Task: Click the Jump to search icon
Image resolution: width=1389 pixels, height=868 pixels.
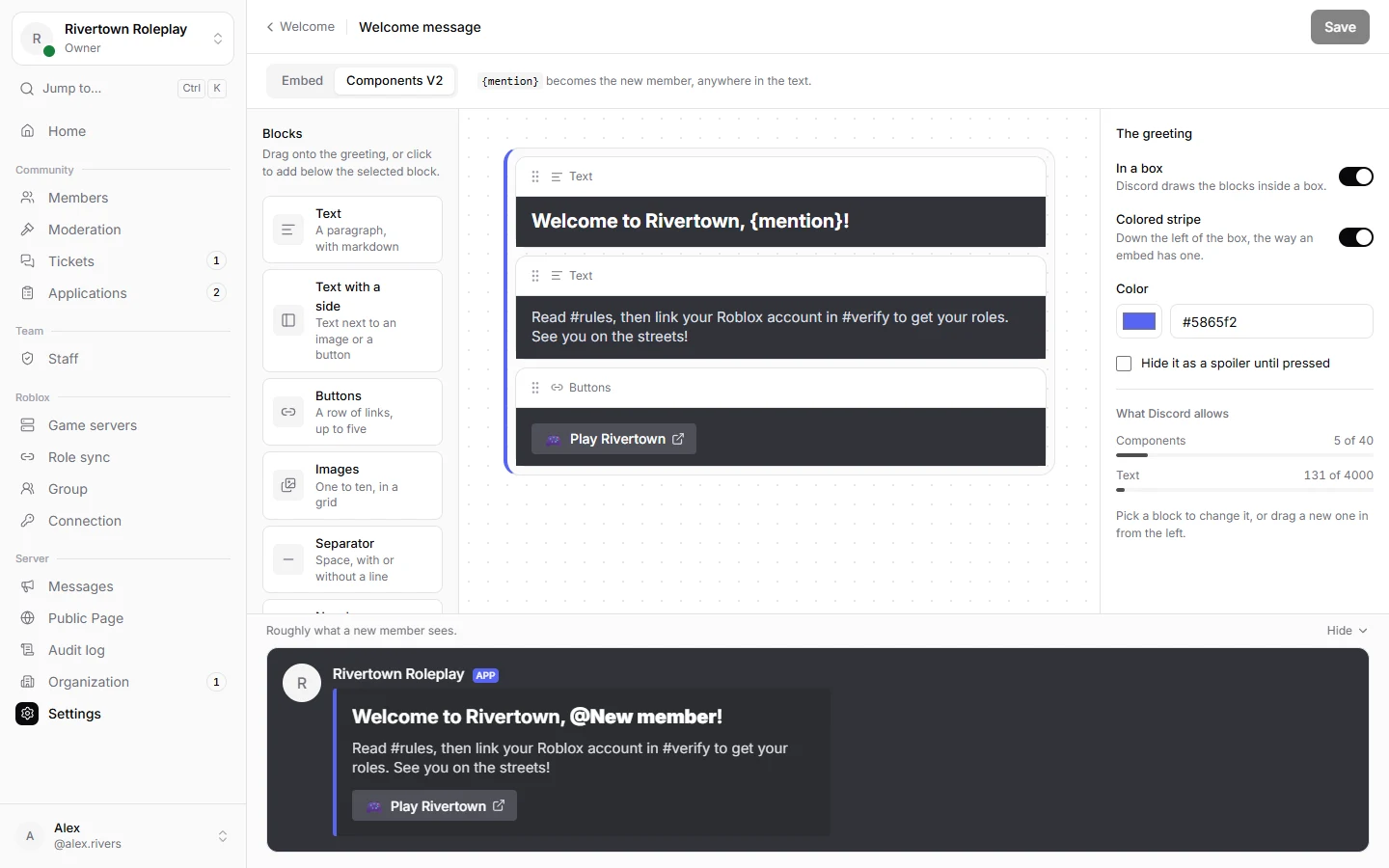Action: tap(27, 89)
